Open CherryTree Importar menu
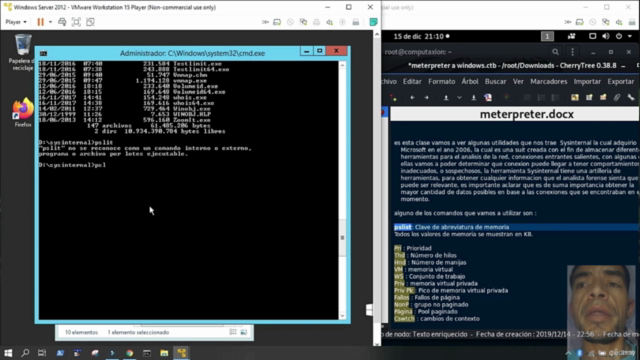The height and width of the screenshot is (360, 640). 587,82
